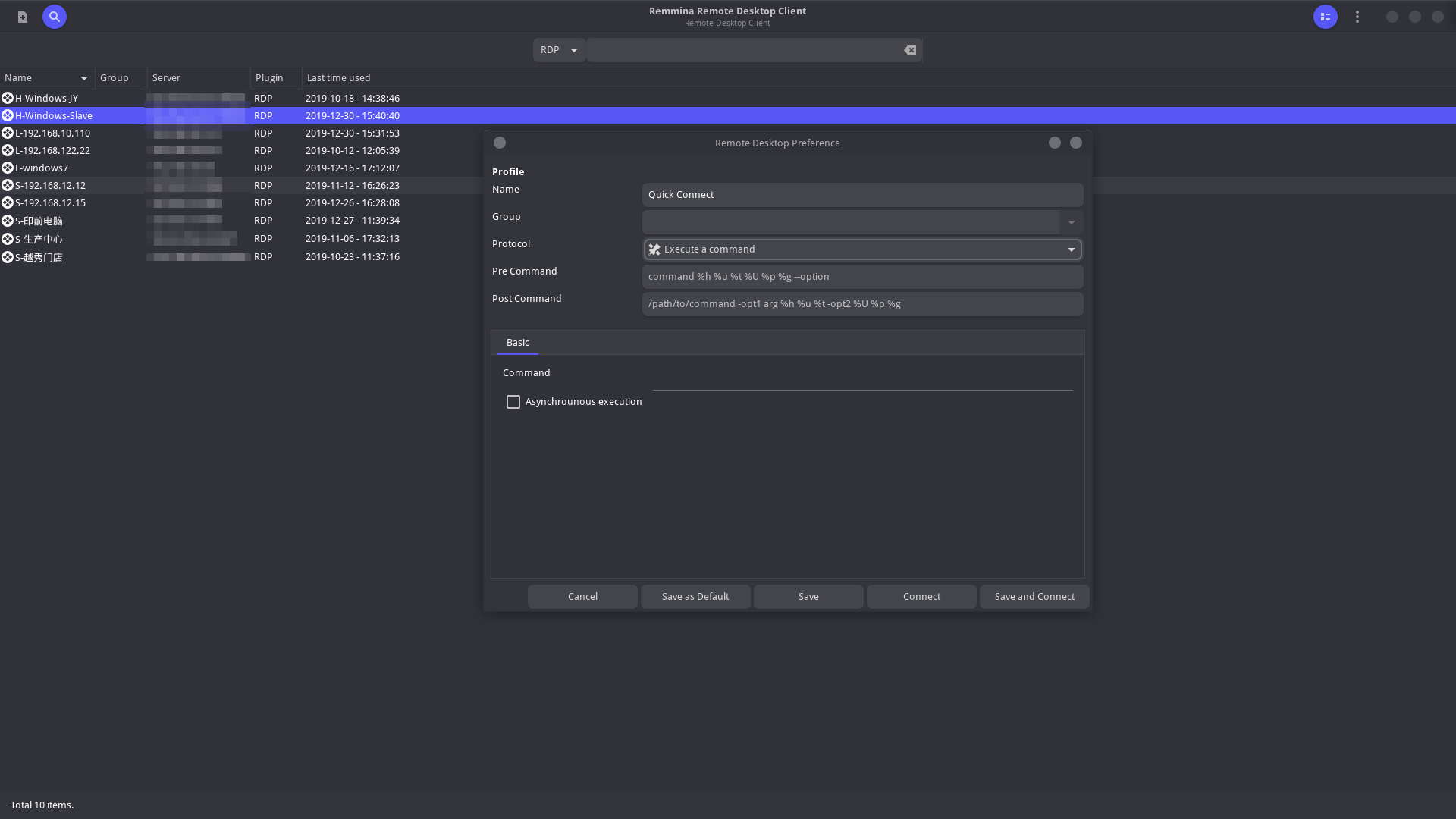Click the new connection profile icon
Viewport: 1456px width, 819px height.
click(x=23, y=17)
